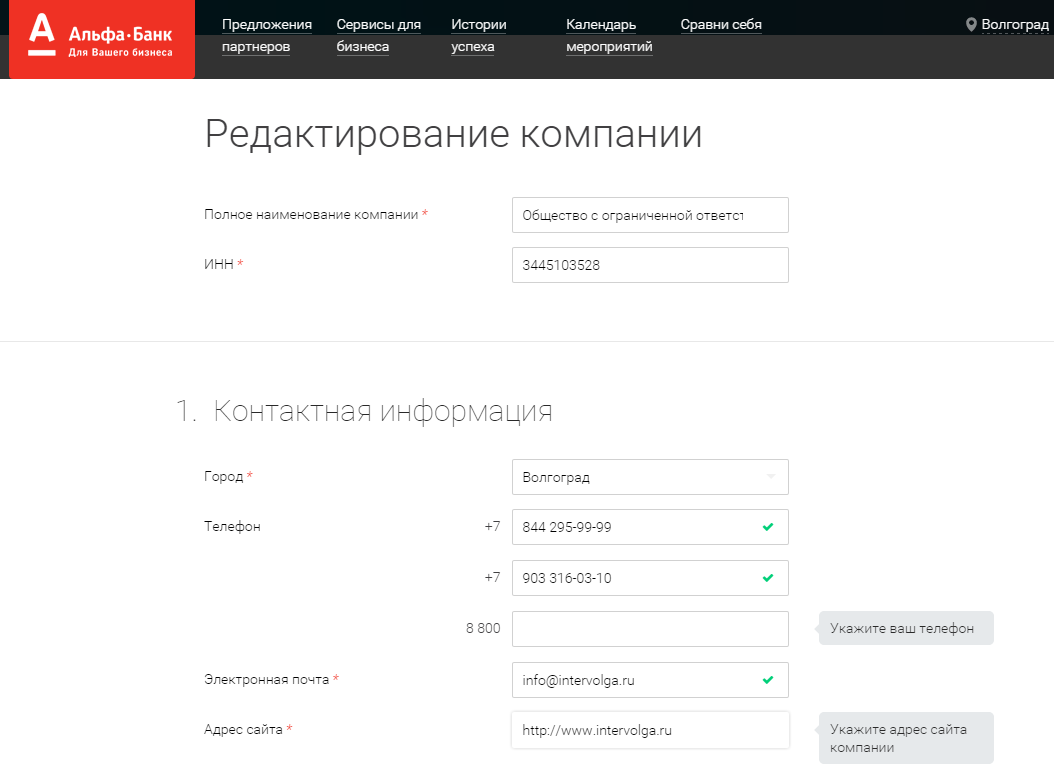Click green checkmark in 844 295-99-99 field

[768, 527]
